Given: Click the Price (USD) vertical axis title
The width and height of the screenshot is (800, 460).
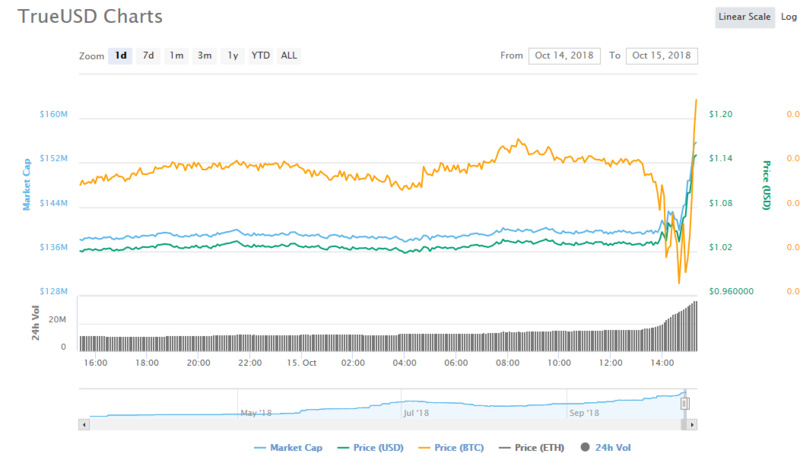Looking at the screenshot, I should pos(766,185).
